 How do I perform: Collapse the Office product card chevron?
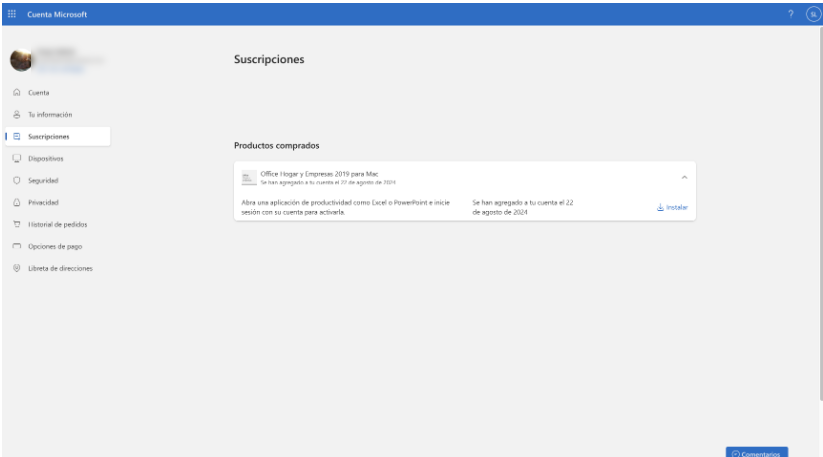[x=684, y=177]
